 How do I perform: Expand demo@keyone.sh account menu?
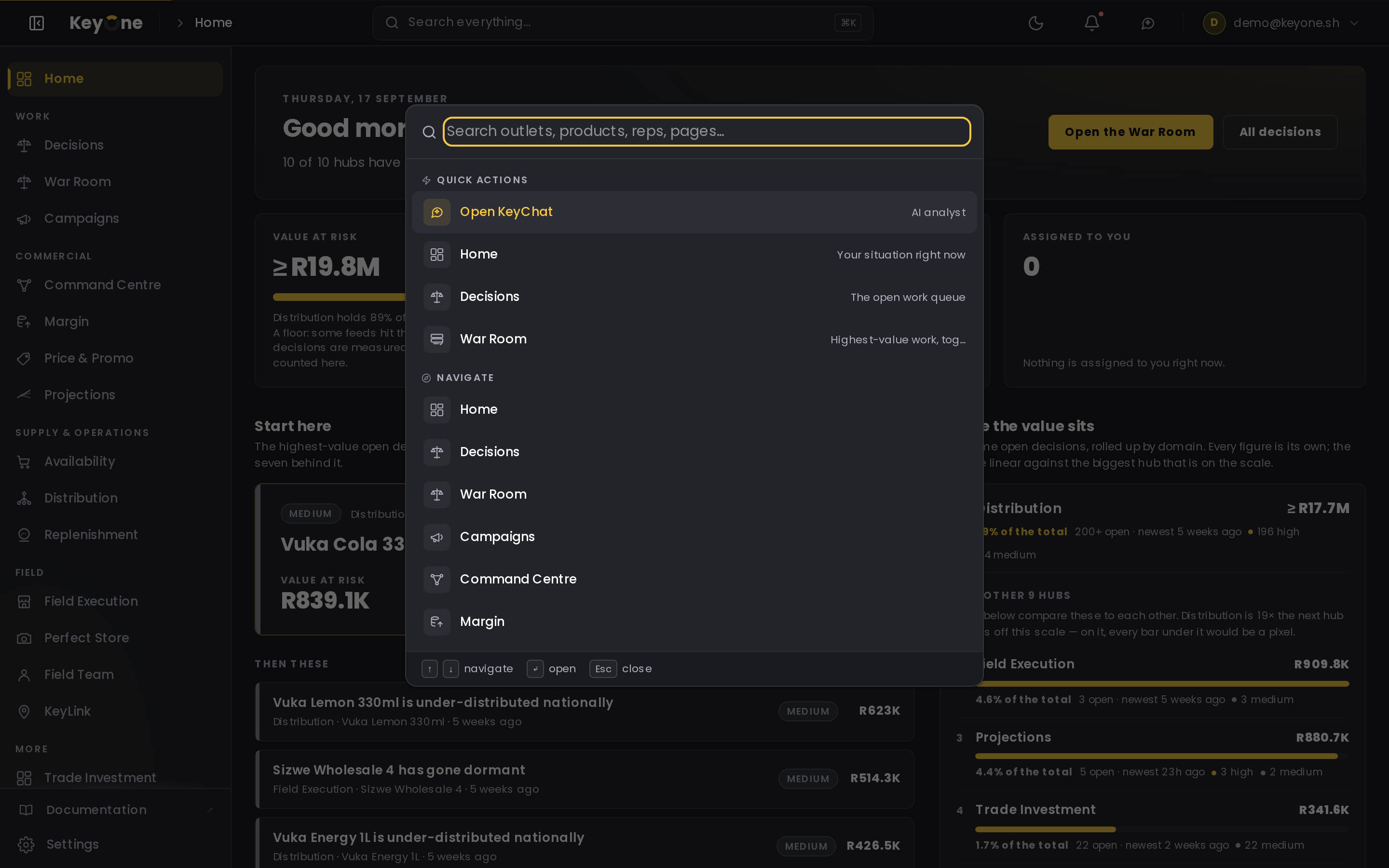[1281, 23]
